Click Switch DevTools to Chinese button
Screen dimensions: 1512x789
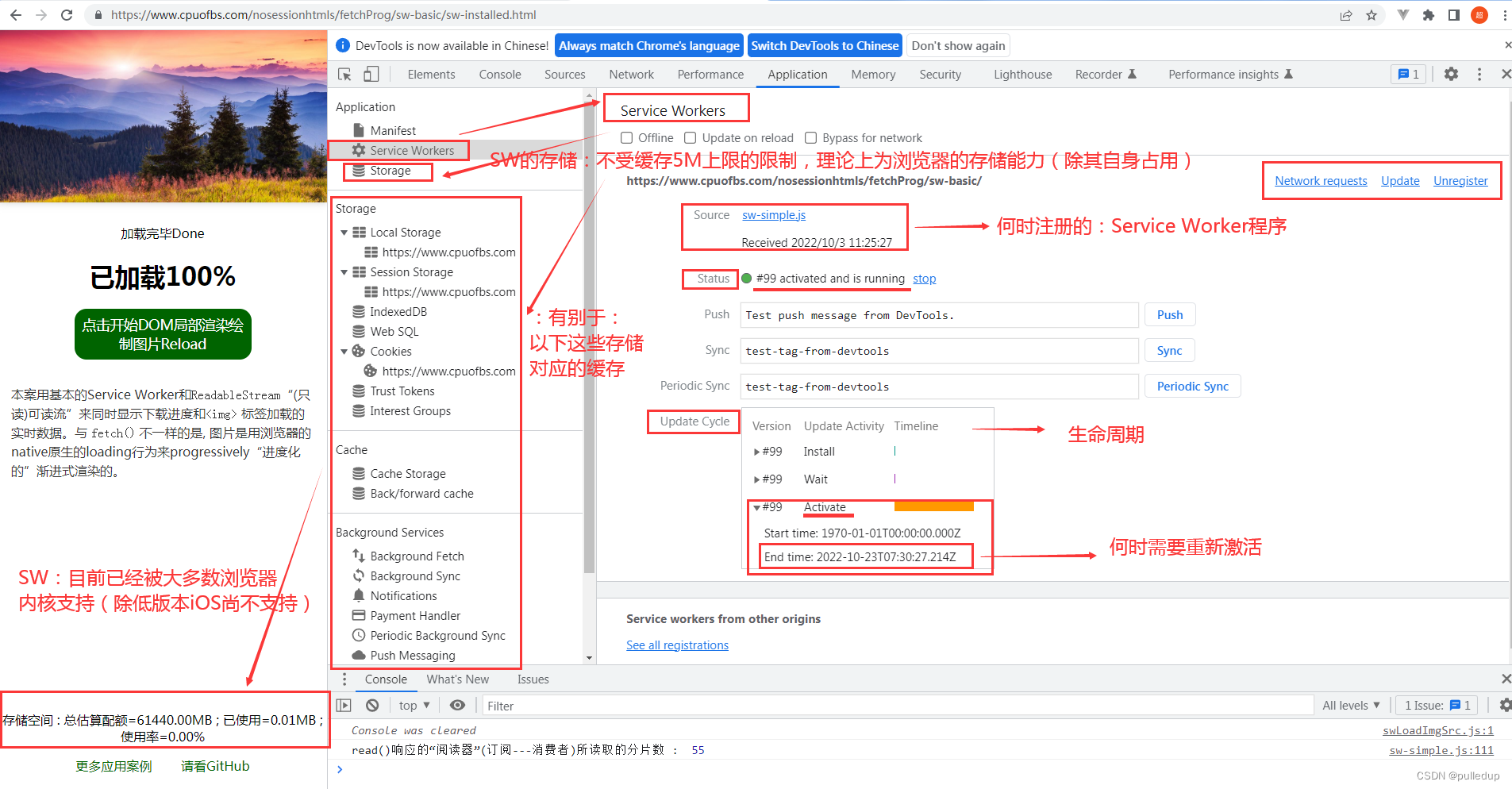click(825, 45)
